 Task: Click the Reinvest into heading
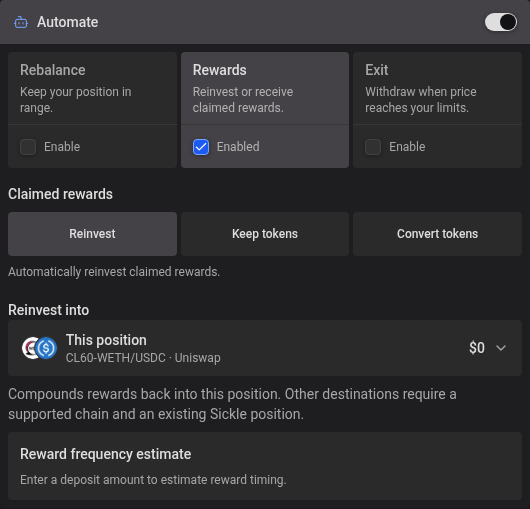click(x=49, y=310)
